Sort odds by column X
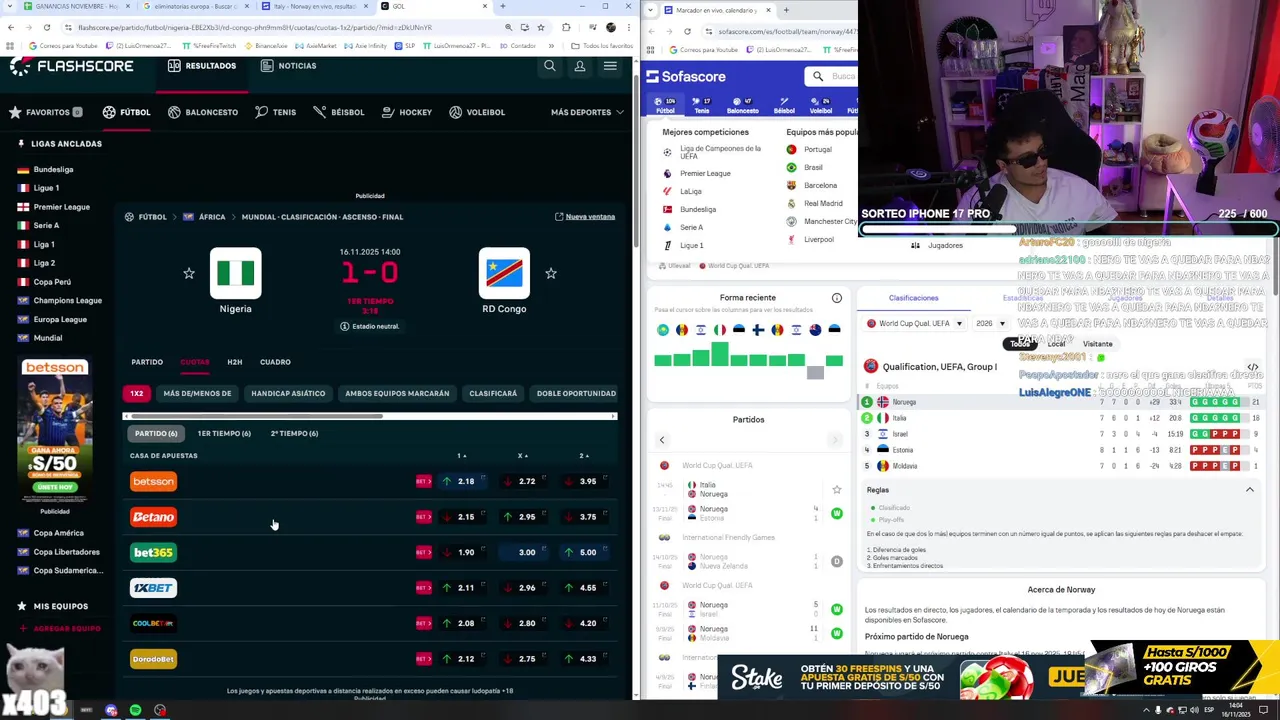The width and height of the screenshot is (1280, 720). tap(523, 456)
